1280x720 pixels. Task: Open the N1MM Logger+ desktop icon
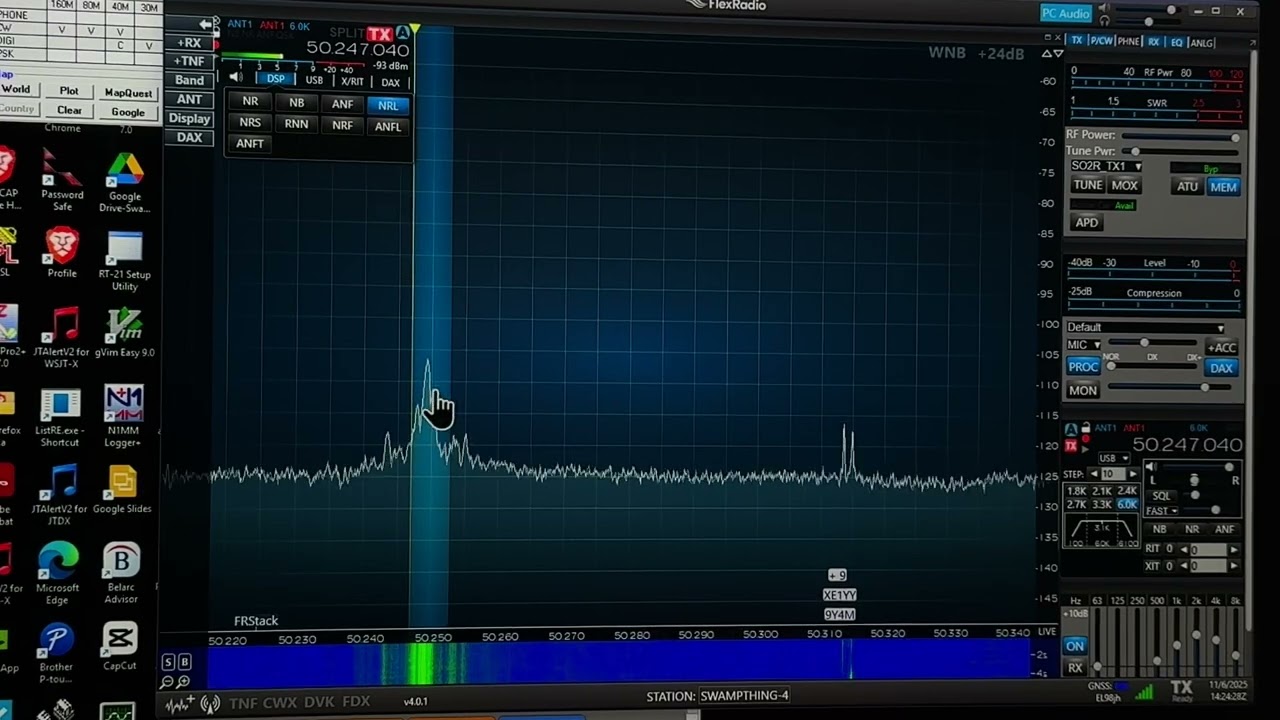coord(123,416)
